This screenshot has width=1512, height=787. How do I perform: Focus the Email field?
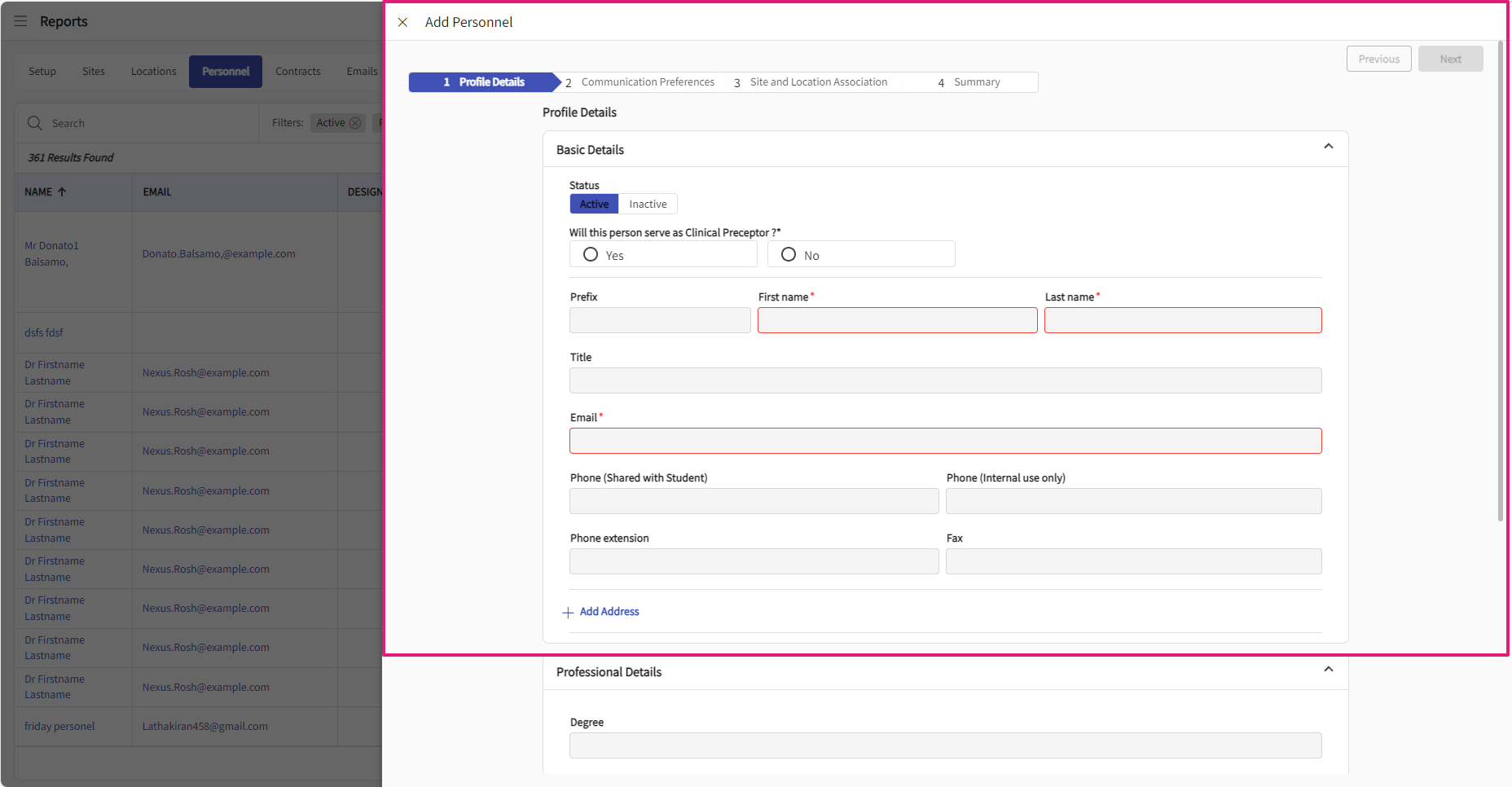(x=946, y=441)
